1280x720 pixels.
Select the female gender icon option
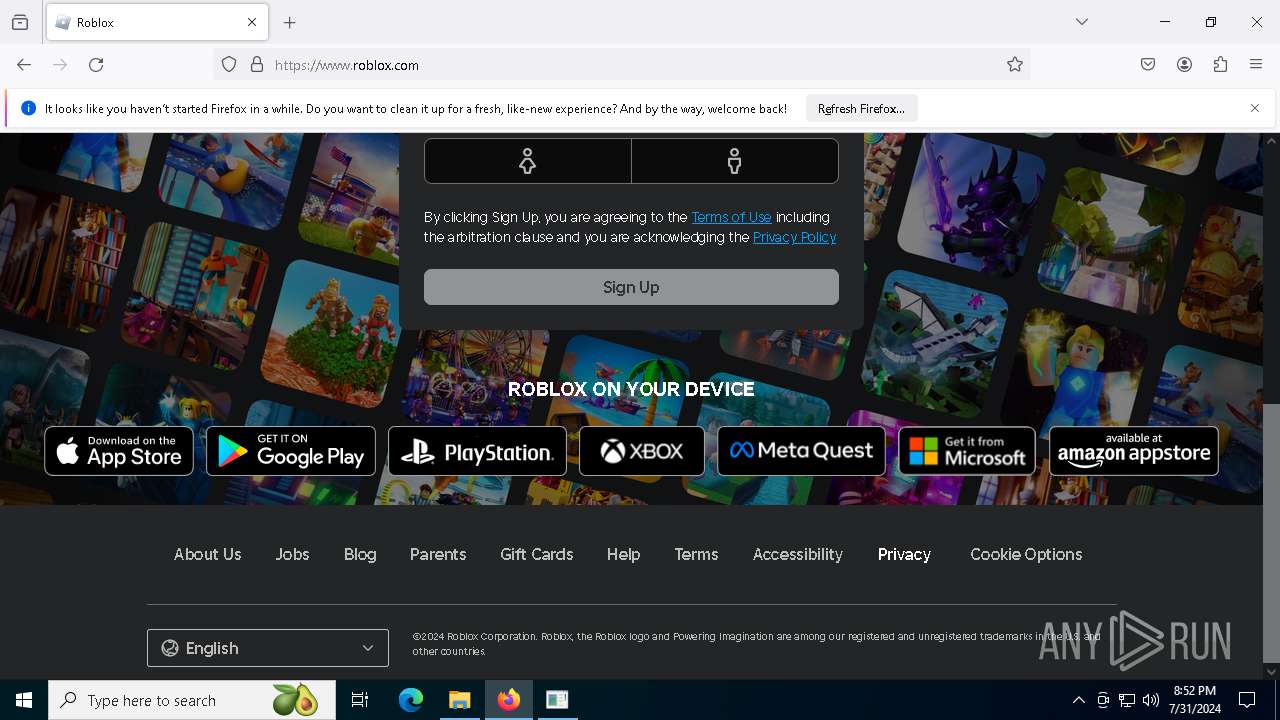(x=527, y=161)
